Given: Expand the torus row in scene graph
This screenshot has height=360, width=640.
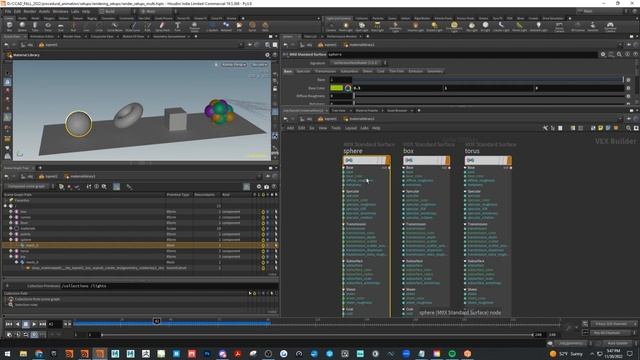Looking at the screenshot, I should tap(11, 251).
